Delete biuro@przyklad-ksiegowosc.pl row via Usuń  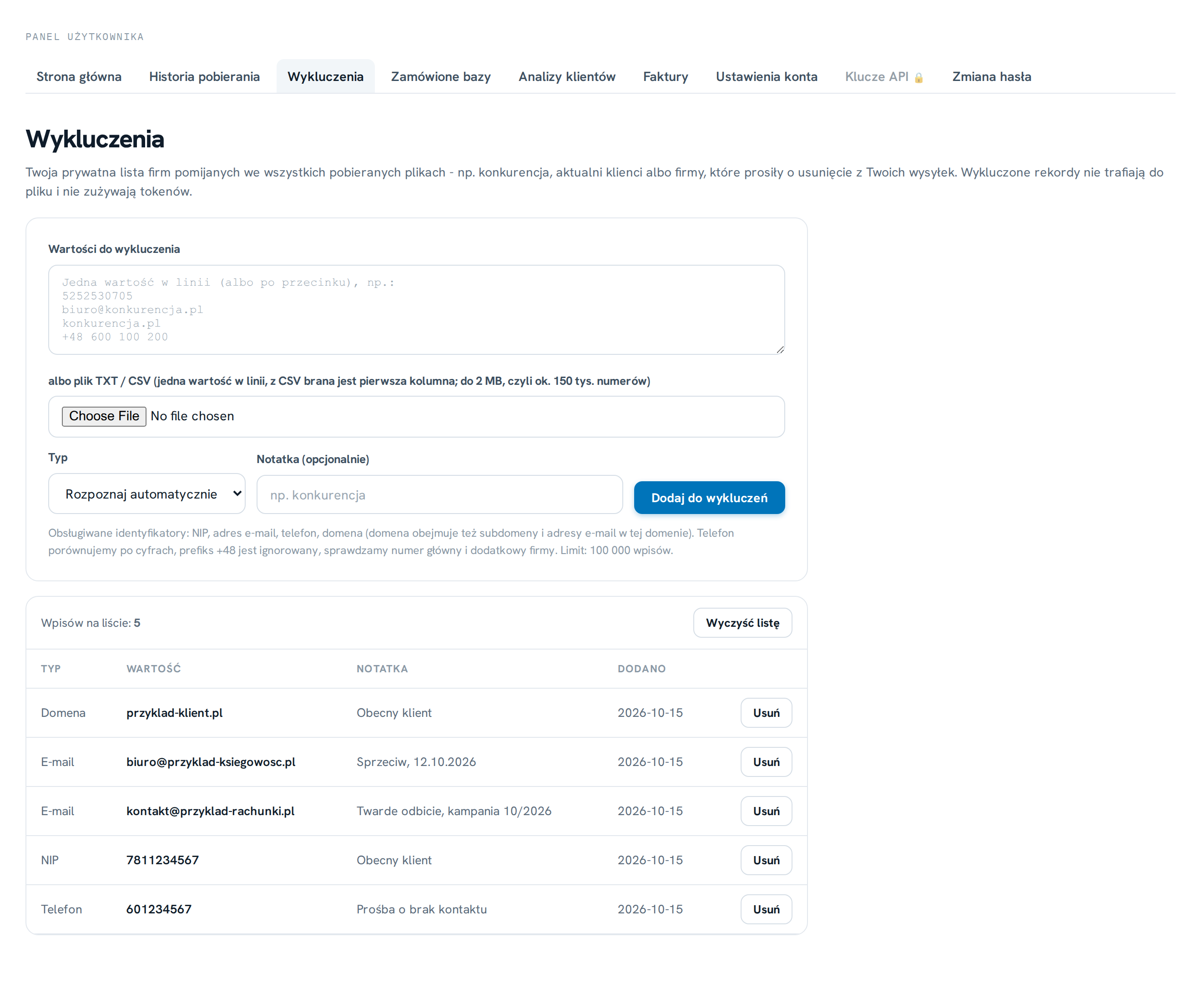(766, 761)
